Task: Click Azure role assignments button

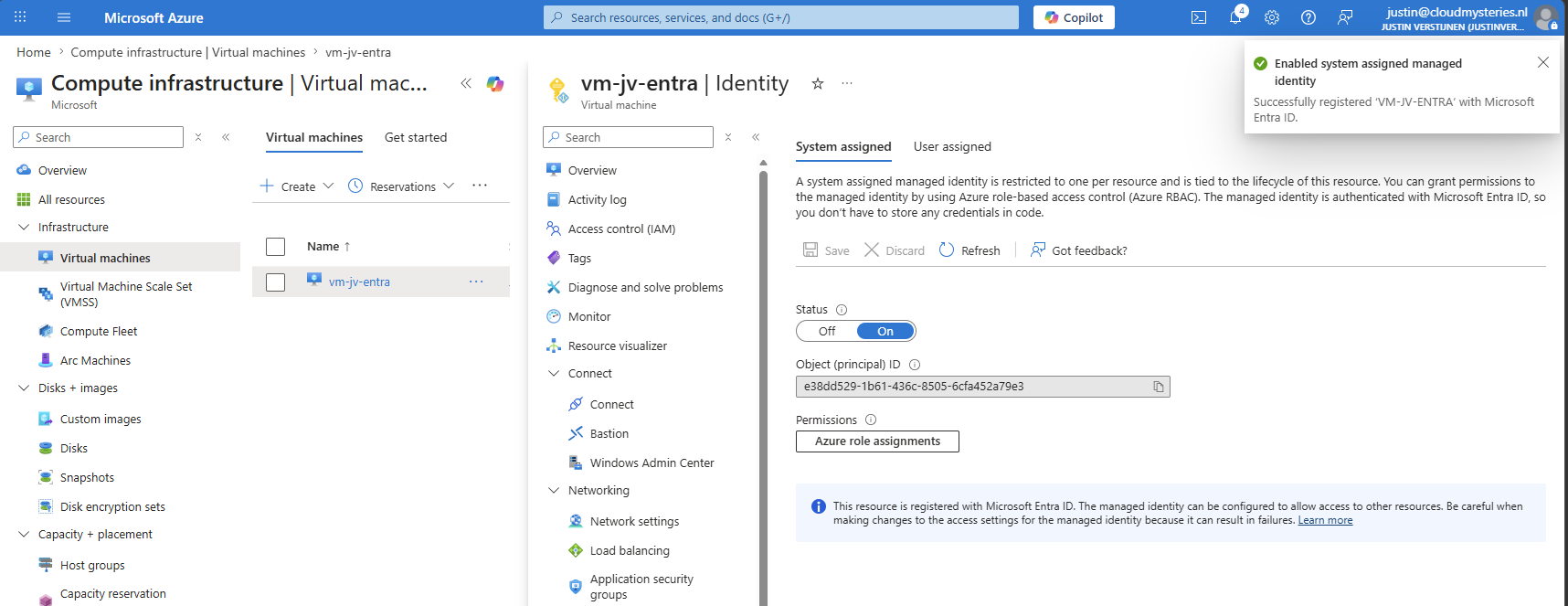Action: [877, 441]
